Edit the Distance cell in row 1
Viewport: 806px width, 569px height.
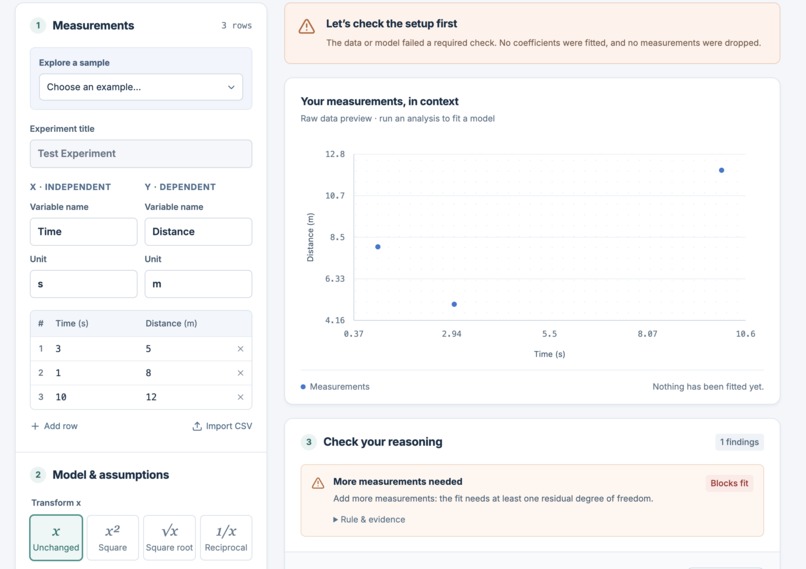coord(186,349)
